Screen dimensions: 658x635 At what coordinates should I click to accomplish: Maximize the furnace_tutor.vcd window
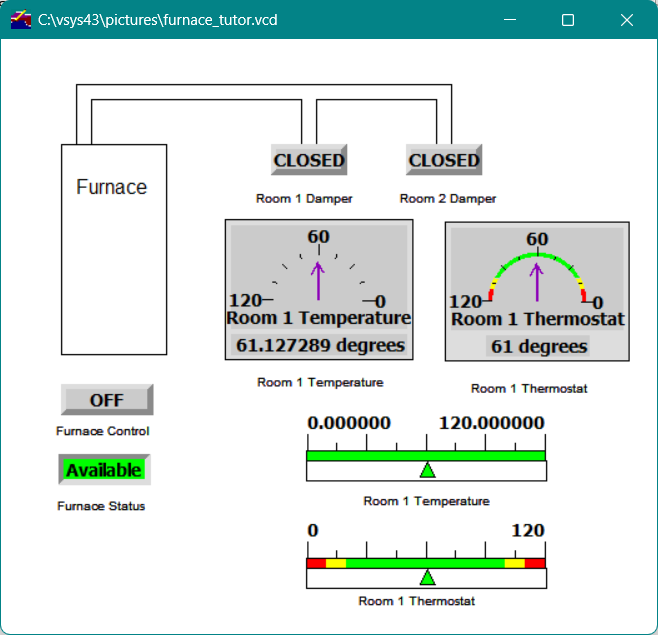point(568,20)
